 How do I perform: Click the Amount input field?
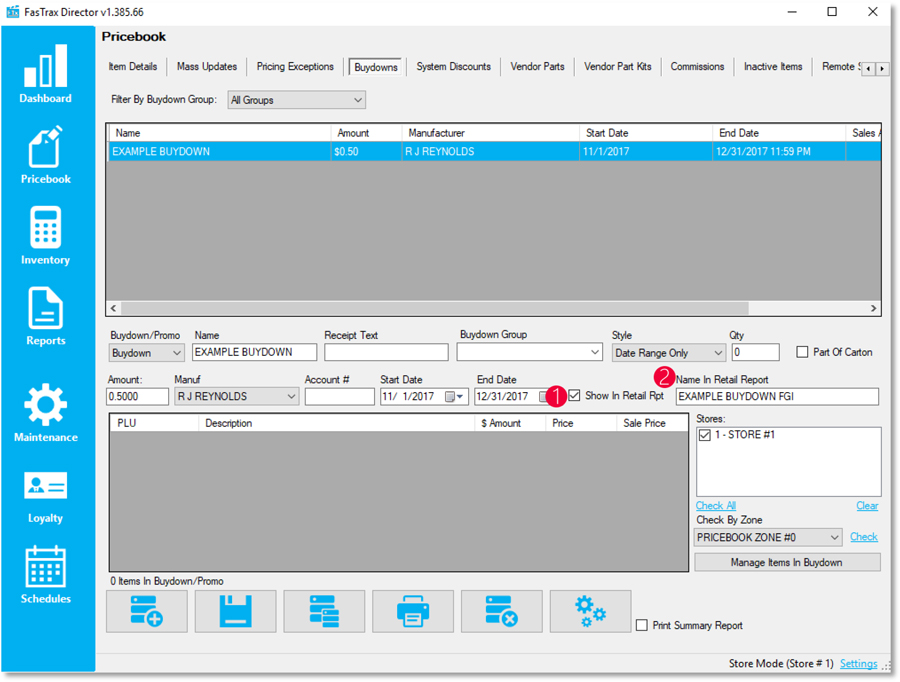(138, 396)
